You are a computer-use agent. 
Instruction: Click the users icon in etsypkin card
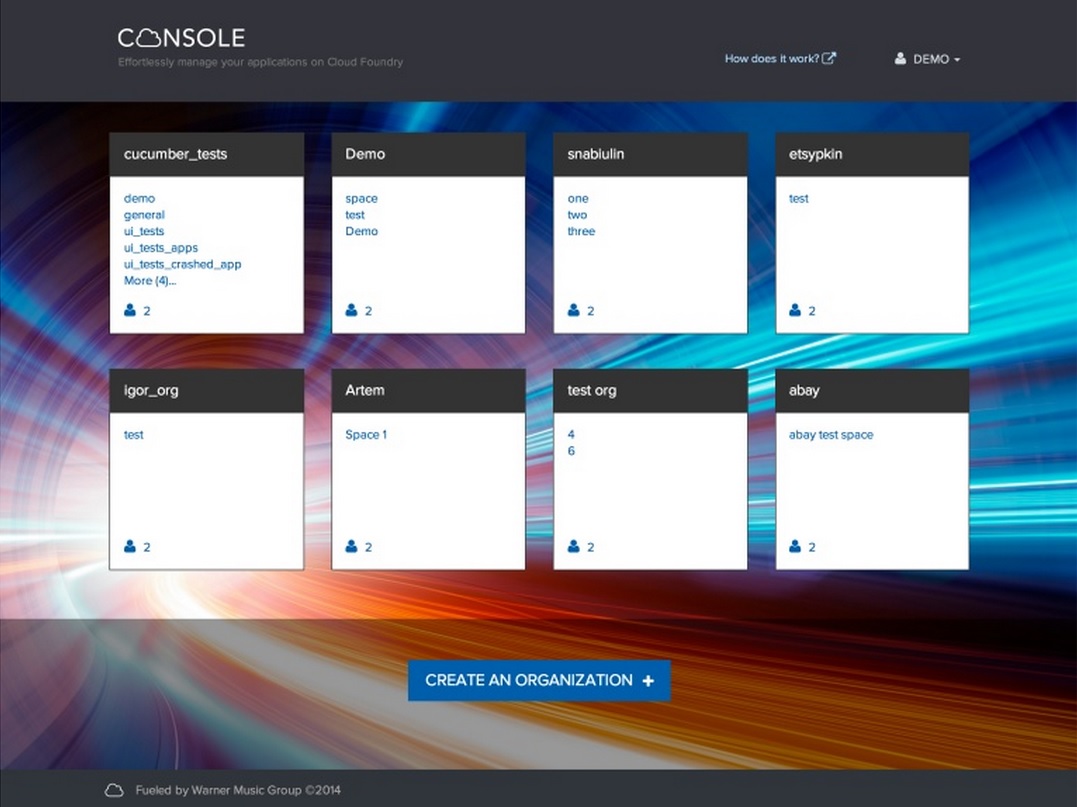pyautogui.click(x=795, y=310)
